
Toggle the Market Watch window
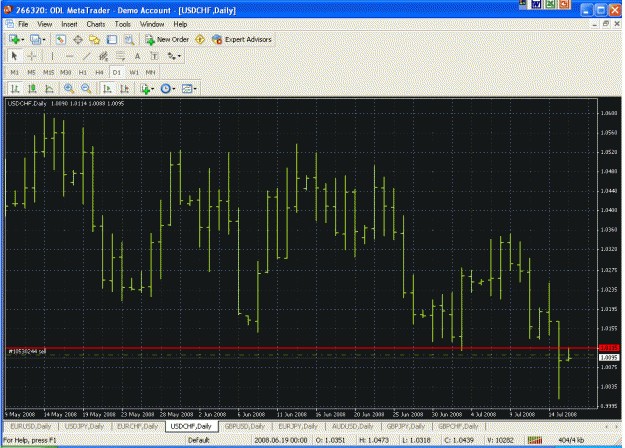tap(61, 39)
